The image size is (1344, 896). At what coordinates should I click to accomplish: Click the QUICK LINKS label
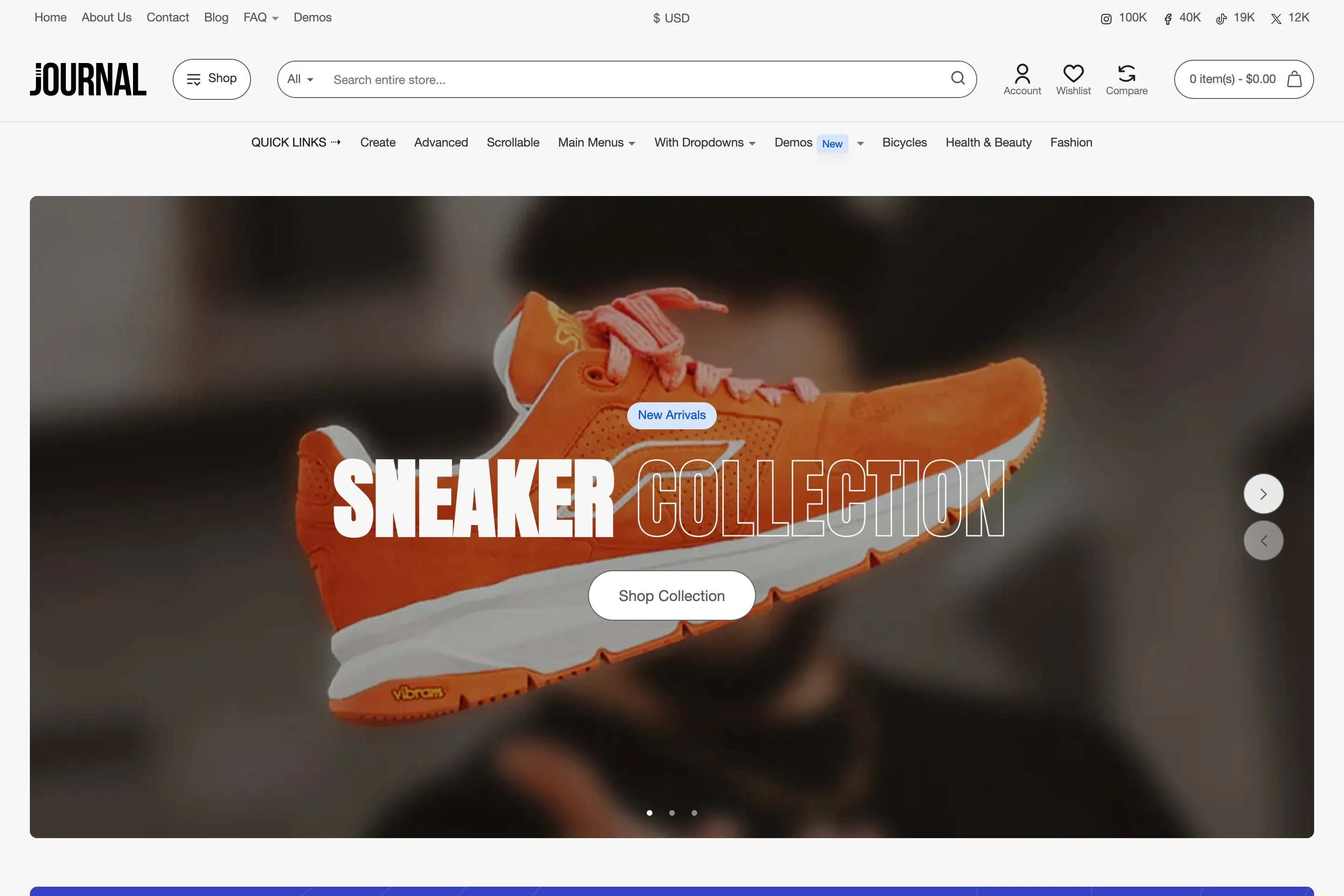pos(295,142)
